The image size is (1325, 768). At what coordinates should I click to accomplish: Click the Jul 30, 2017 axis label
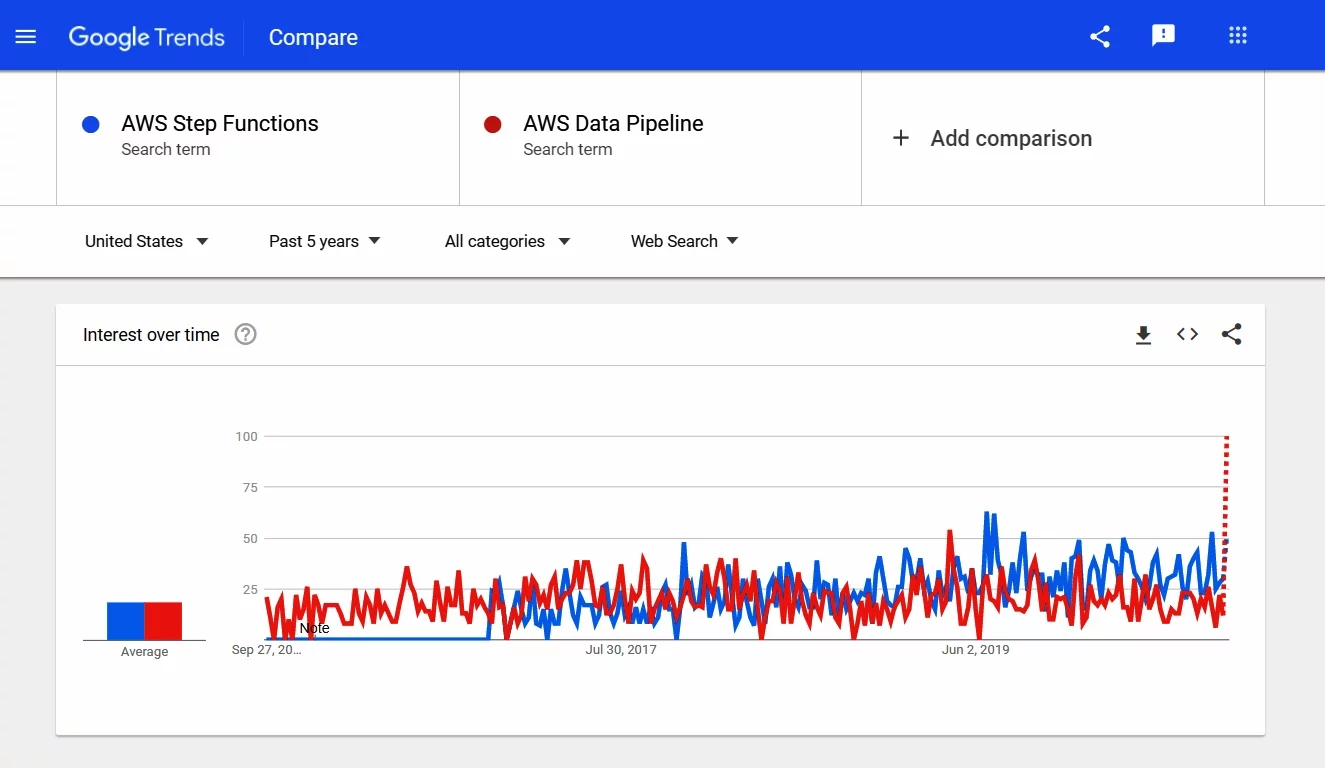(621, 650)
